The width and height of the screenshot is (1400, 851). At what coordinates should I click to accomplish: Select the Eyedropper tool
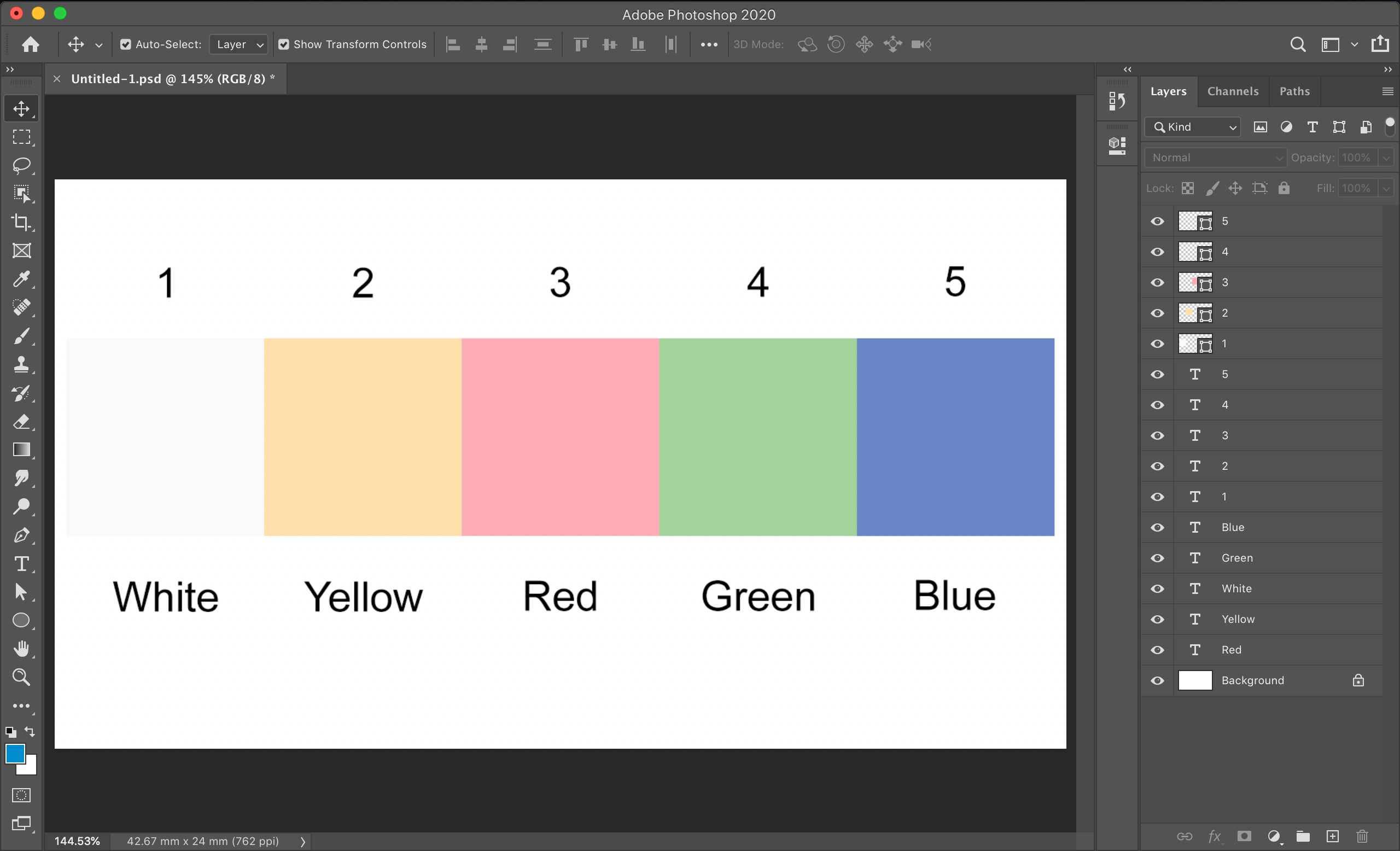point(21,279)
